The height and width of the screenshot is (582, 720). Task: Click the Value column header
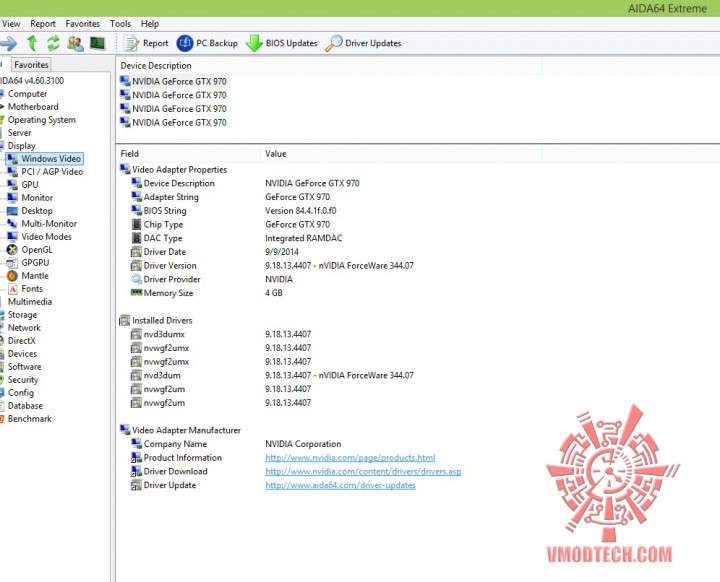pyautogui.click(x=401, y=153)
